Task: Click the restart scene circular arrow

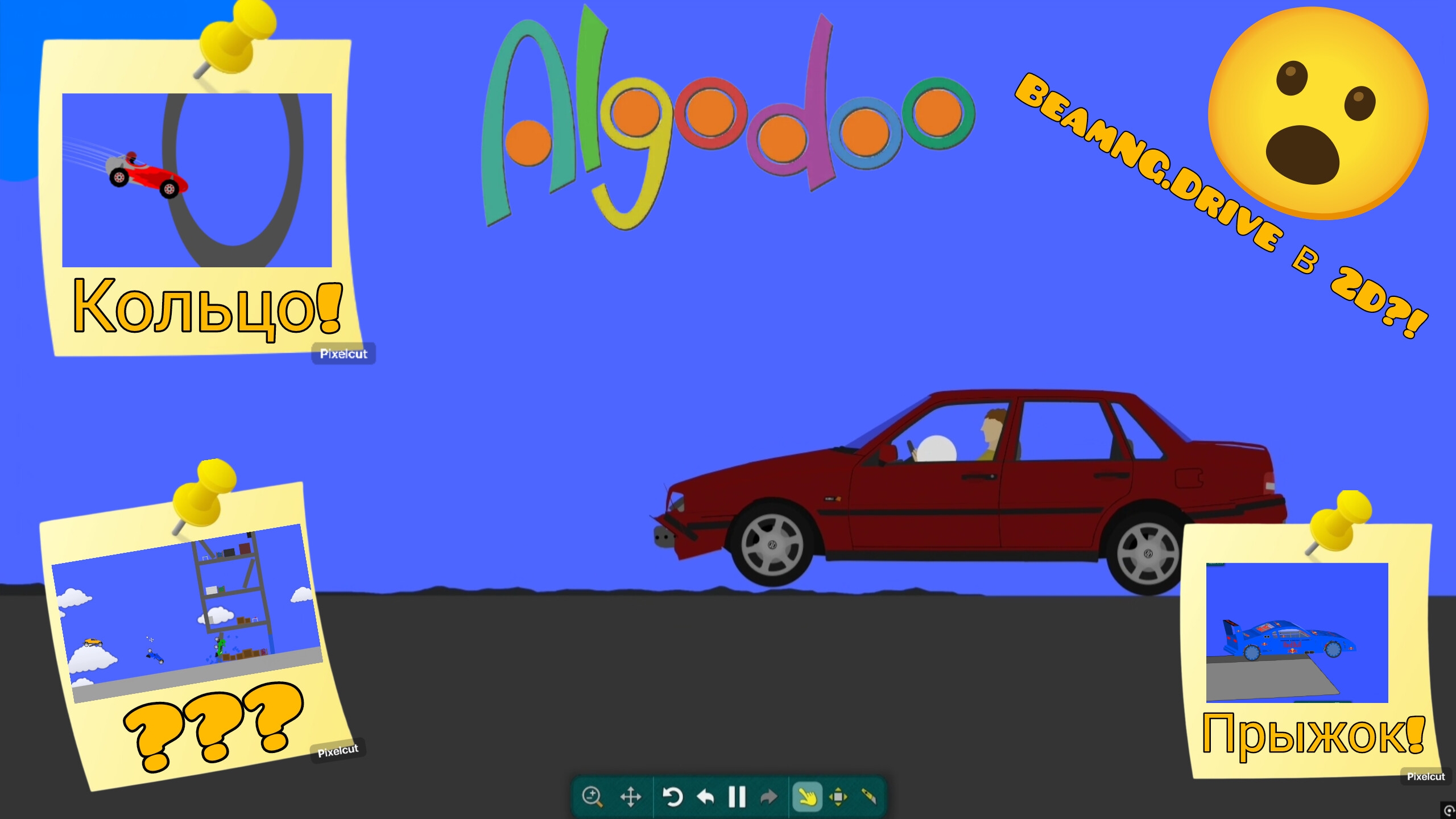Action: click(672, 797)
